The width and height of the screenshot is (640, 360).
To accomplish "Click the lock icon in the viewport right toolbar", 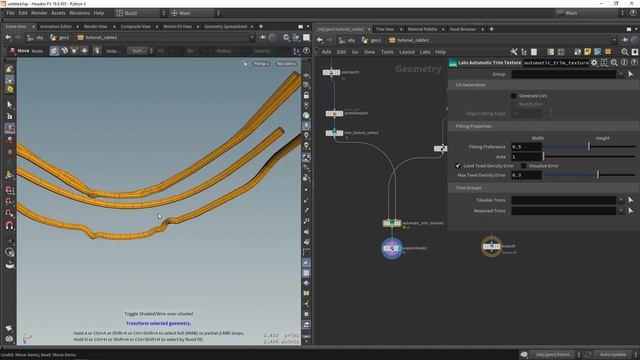I will click(x=306, y=96).
